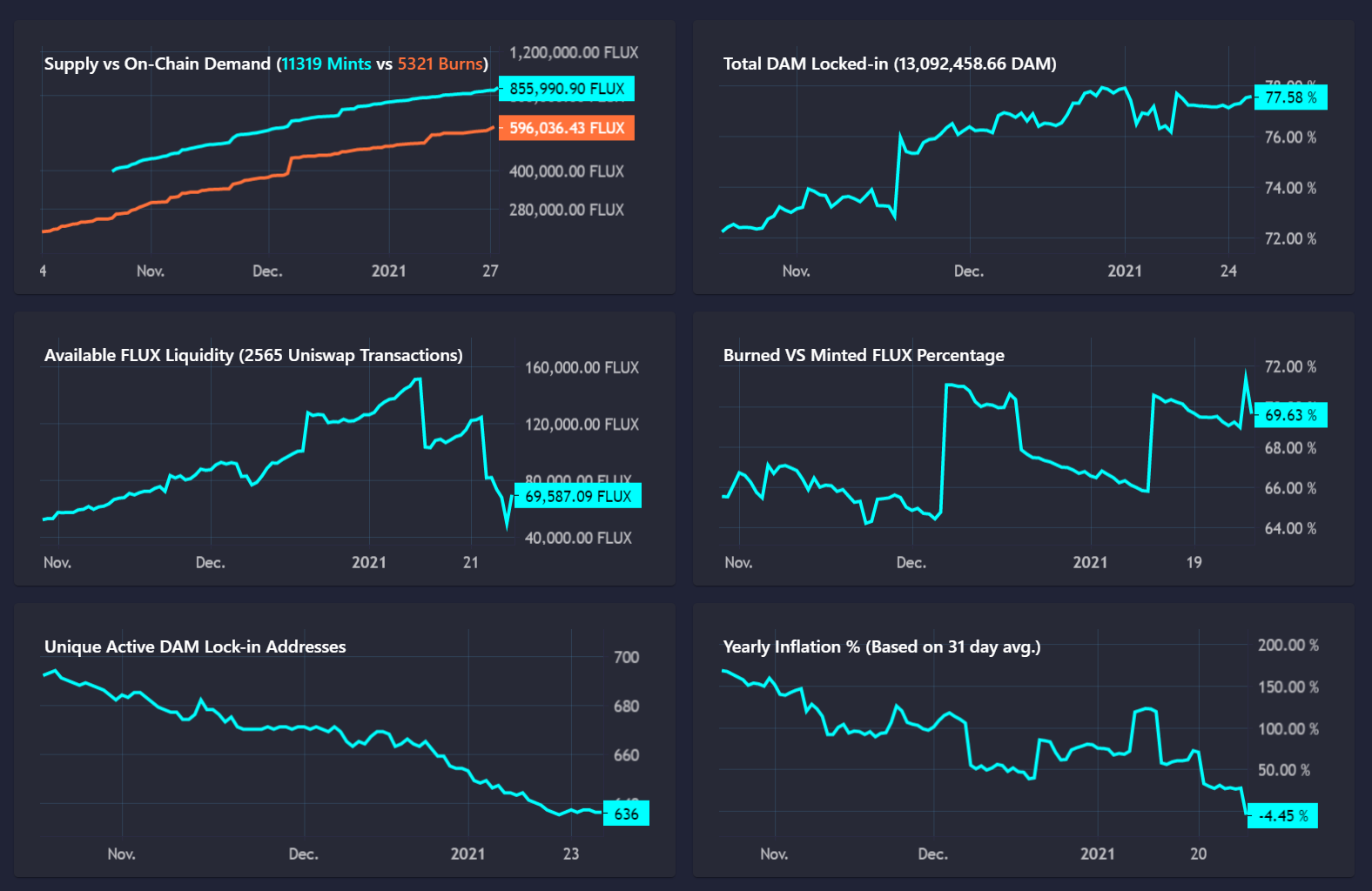Click the 23 date tick on Addresses chart

point(571,854)
